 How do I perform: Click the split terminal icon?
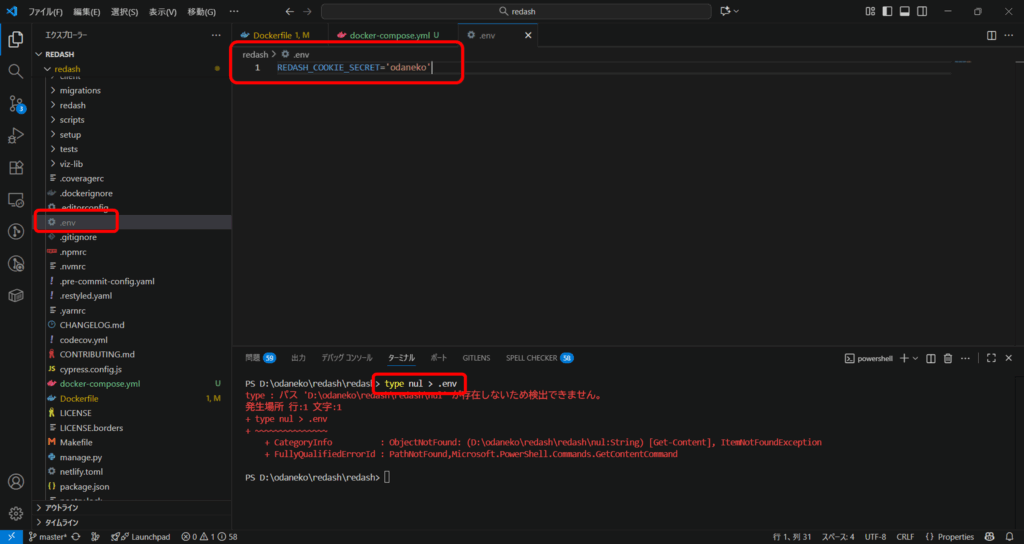click(x=931, y=358)
